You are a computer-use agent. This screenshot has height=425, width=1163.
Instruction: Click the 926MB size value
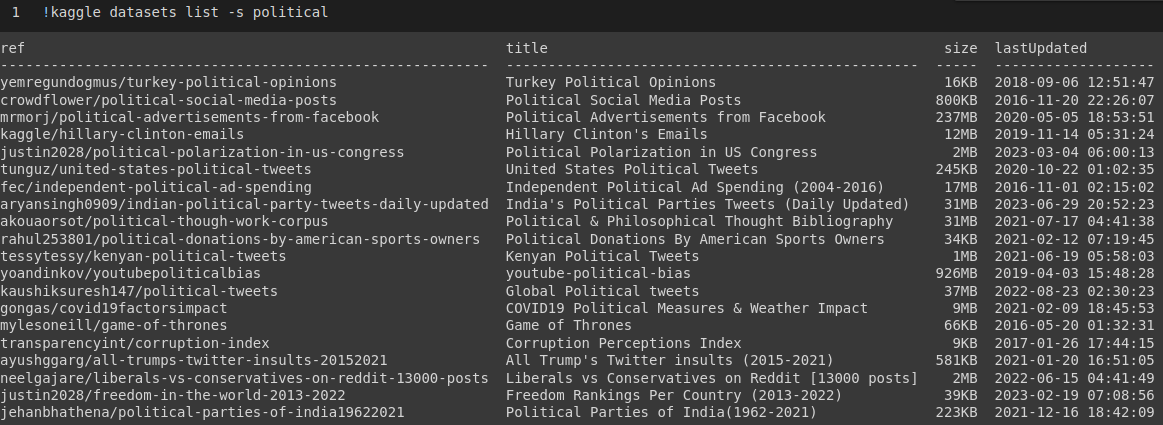coord(957,274)
